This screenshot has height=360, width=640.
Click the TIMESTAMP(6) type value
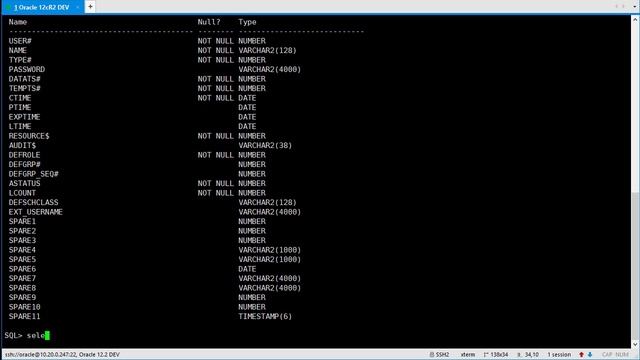(x=265, y=316)
